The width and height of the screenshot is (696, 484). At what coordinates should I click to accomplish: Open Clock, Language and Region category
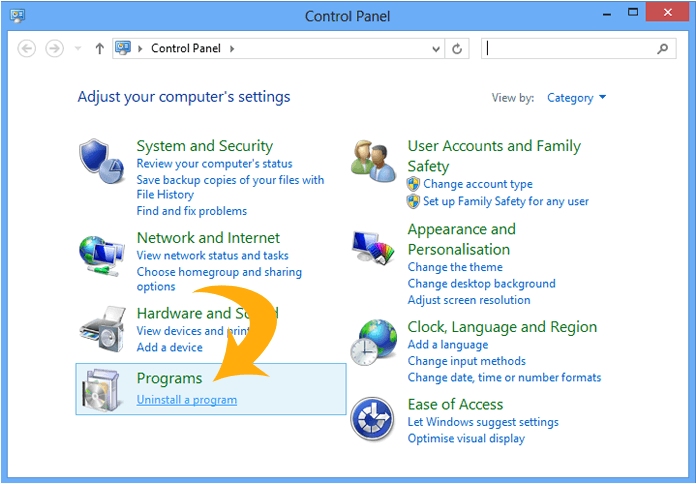tap(502, 327)
